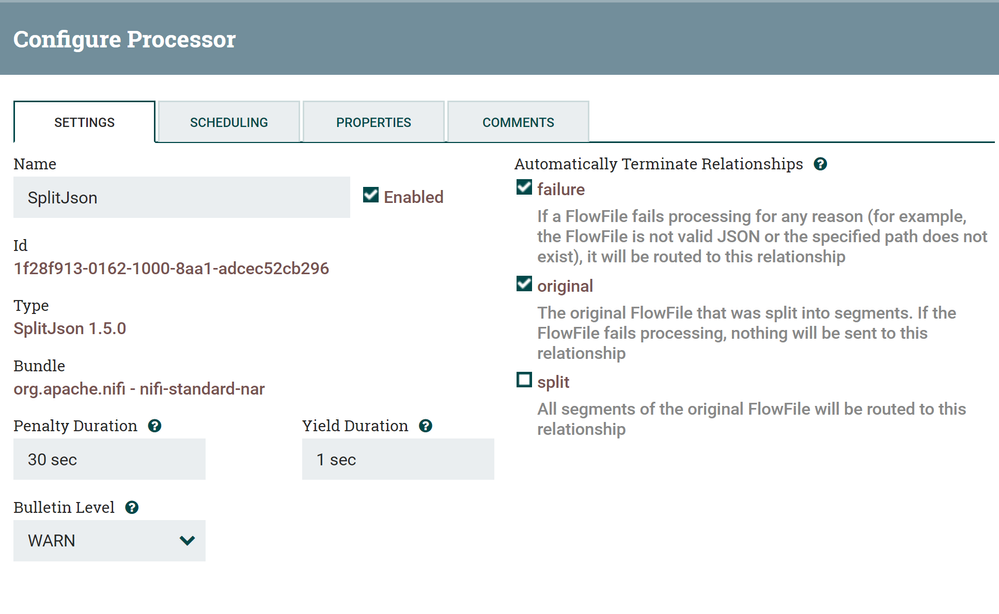Switch to the SCHEDULING tab

(228, 121)
